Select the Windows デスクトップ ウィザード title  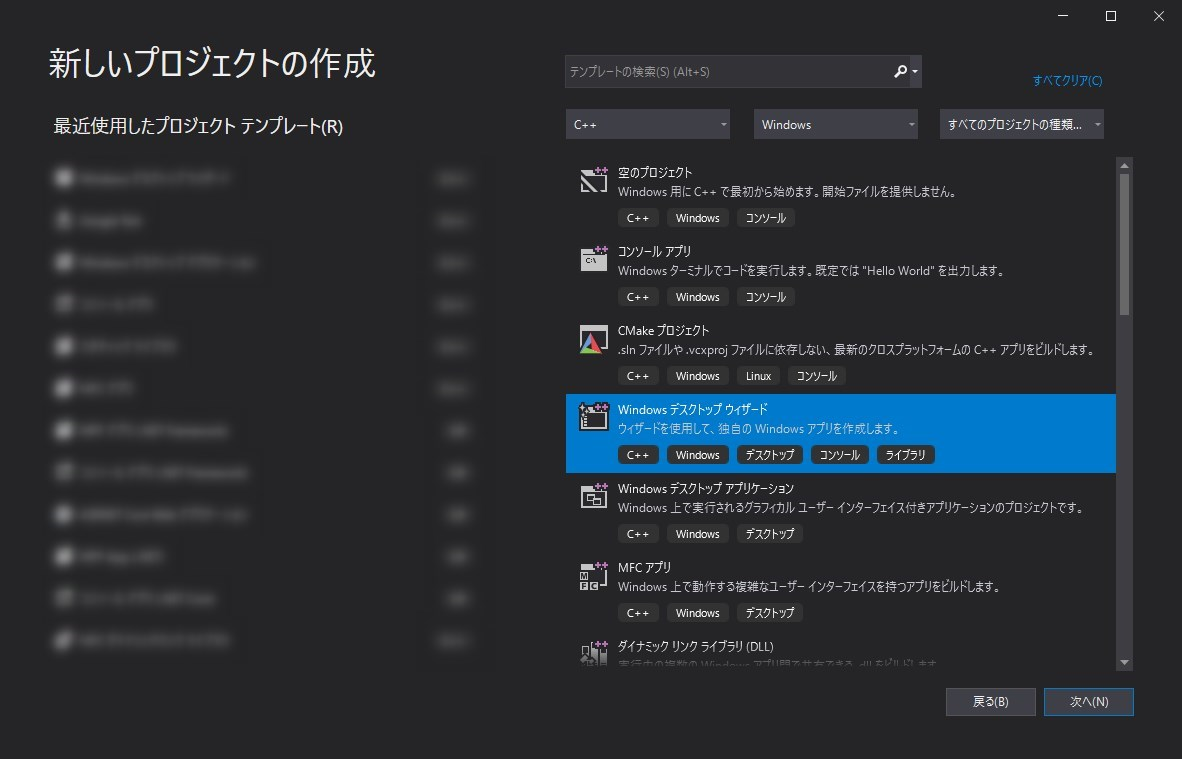693,410
